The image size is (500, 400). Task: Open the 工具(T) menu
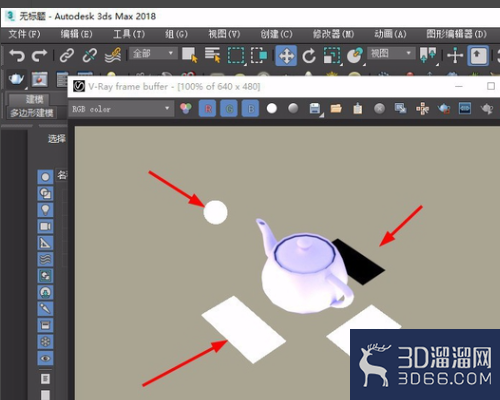129,34
